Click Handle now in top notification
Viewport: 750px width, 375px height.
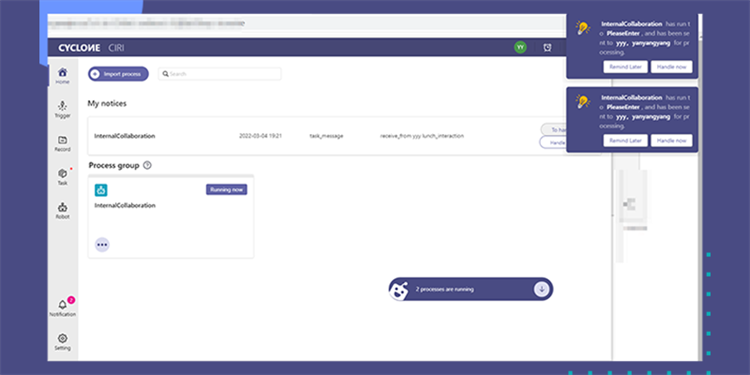(672, 67)
